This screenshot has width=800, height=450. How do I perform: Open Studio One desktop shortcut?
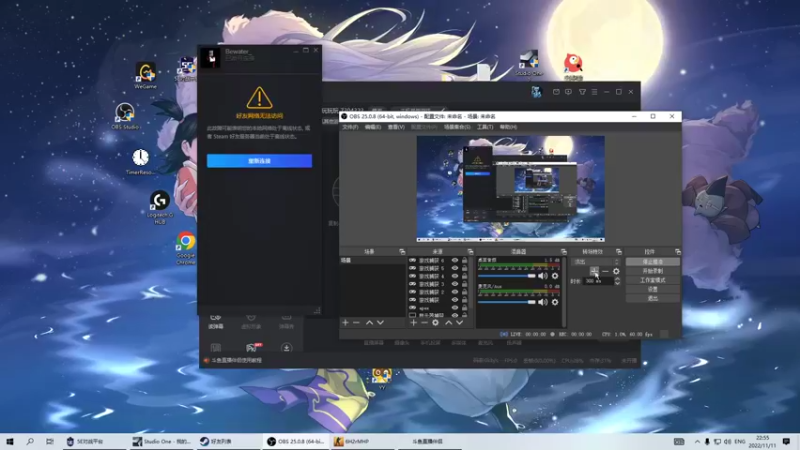coord(529,64)
